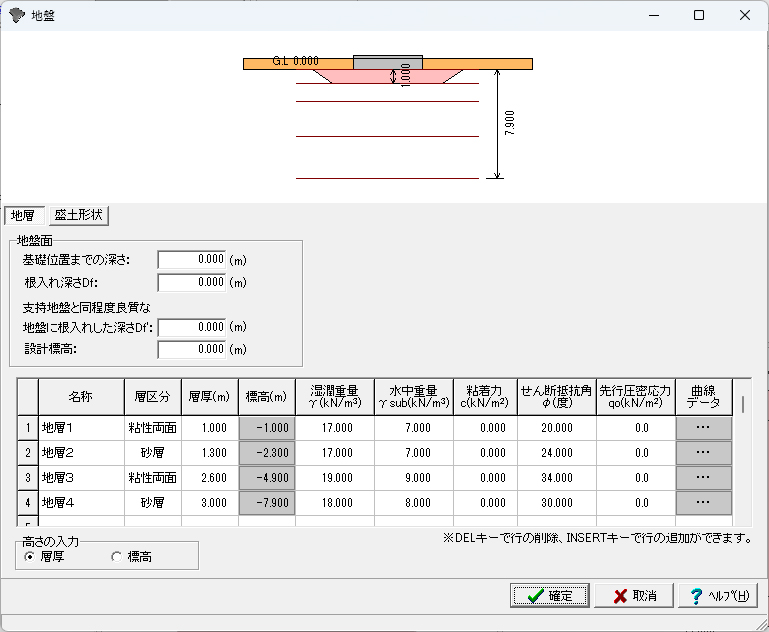Click friction angle 20.000 cell
This screenshot has height=632, width=769.
click(x=557, y=428)
